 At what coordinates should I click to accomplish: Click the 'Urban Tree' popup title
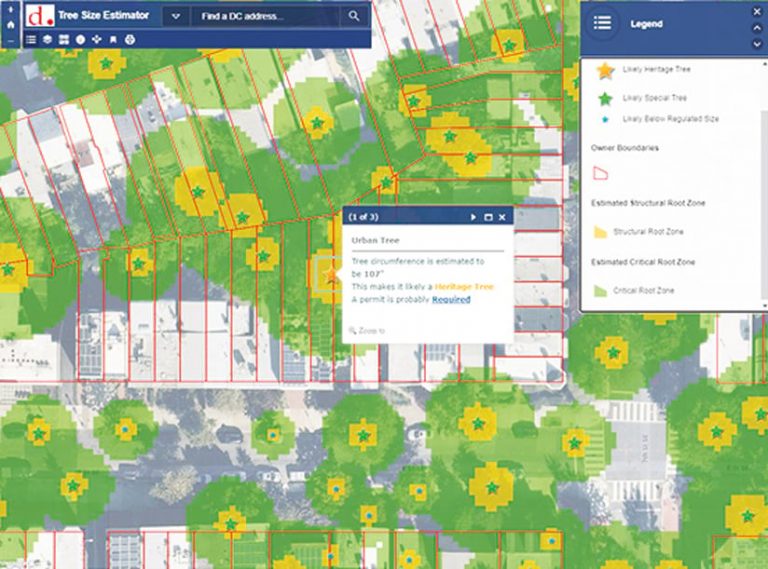(x=375, y=240)
